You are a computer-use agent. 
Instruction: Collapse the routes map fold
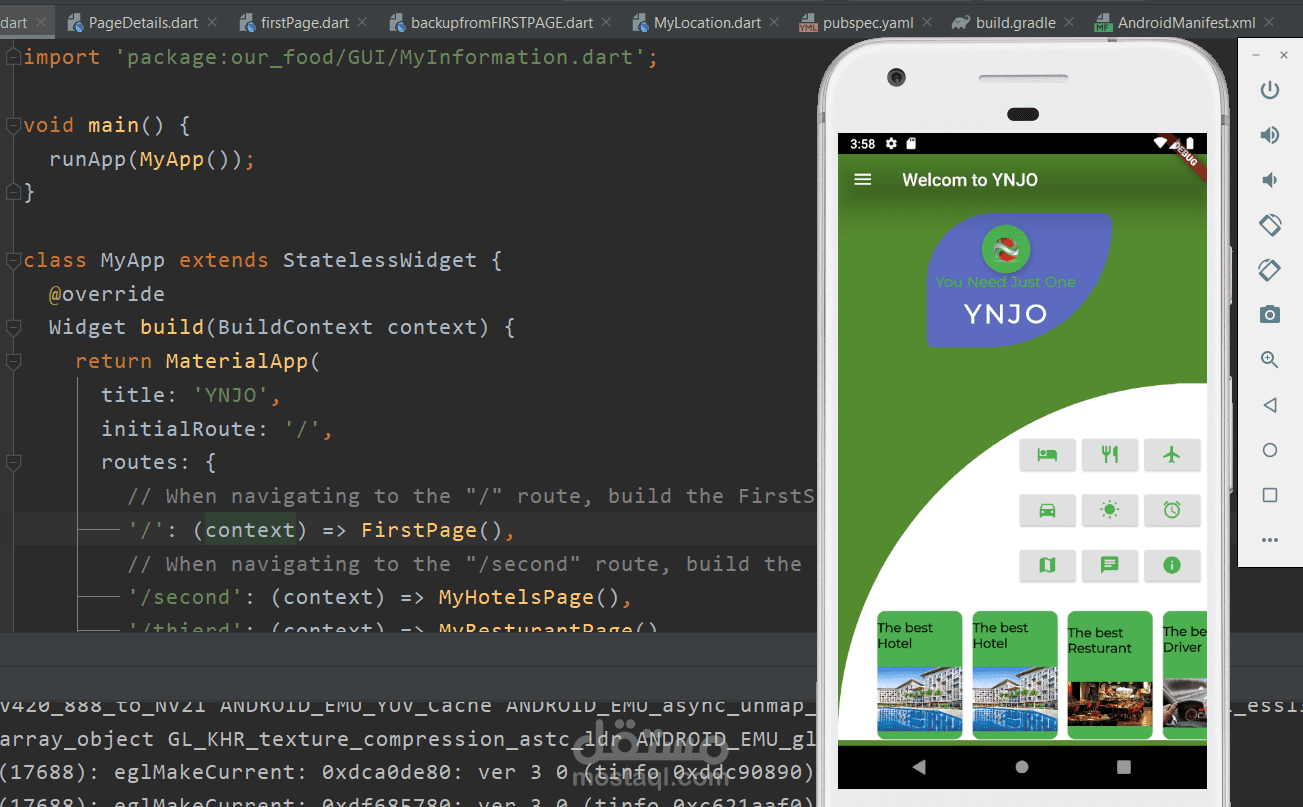tap(13, 463)
